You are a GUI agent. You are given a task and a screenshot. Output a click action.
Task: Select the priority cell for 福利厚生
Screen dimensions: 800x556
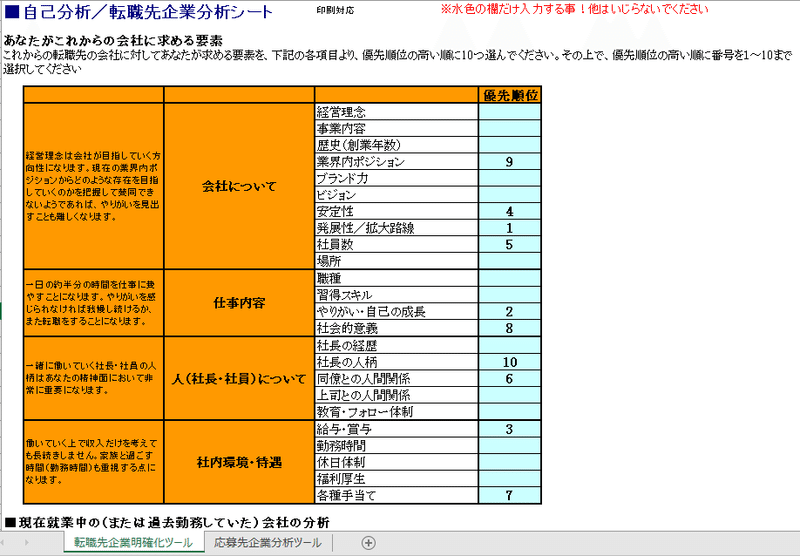coord(510,478)
